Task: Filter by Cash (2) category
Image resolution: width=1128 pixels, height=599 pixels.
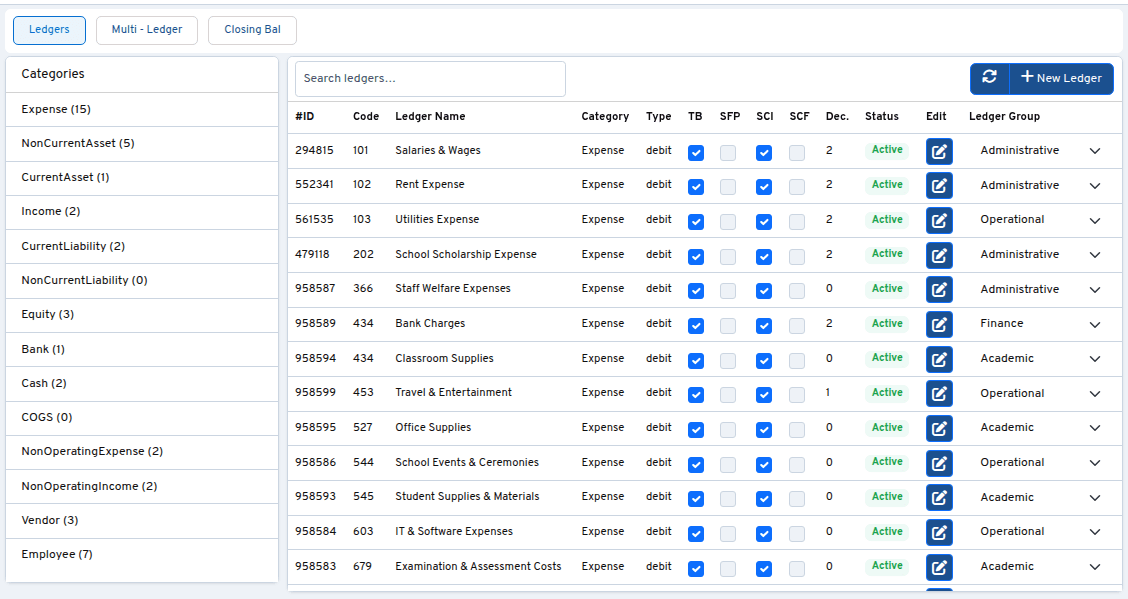Action: click(x=142, y=383)
